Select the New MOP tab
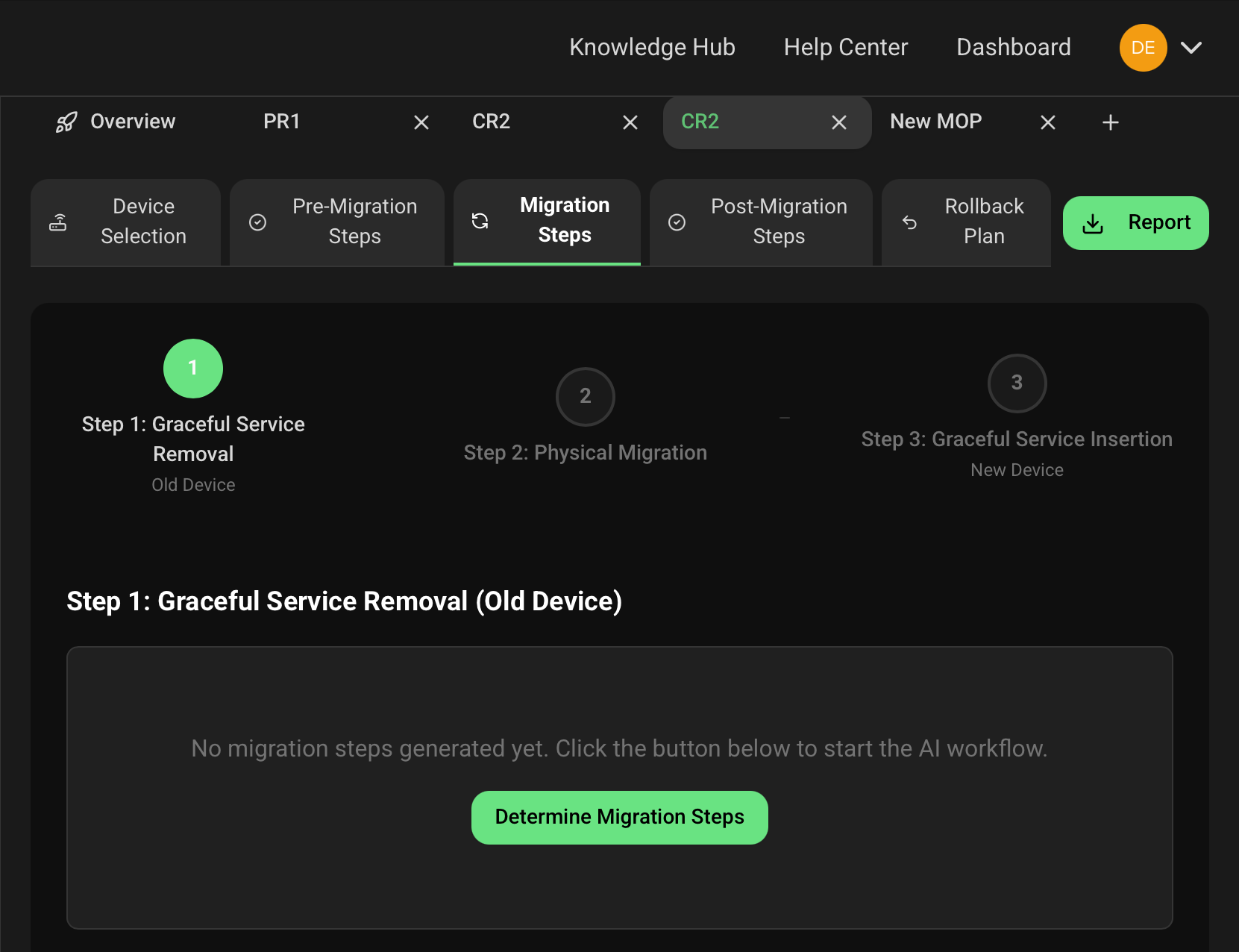 pos(936,122)
